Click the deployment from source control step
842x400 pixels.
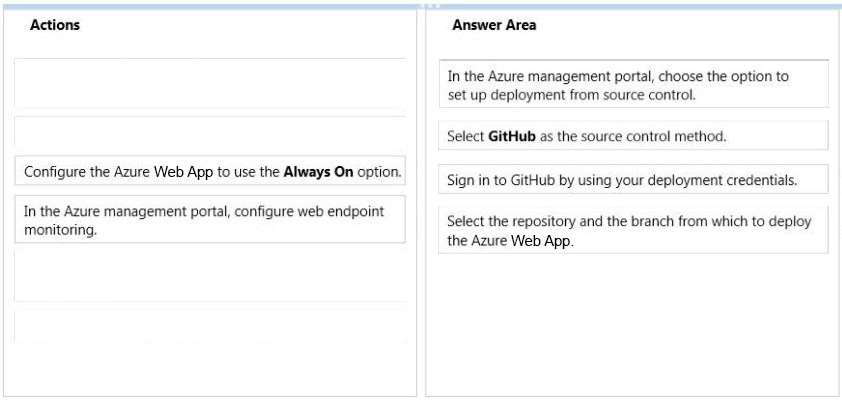click(634, 84)
